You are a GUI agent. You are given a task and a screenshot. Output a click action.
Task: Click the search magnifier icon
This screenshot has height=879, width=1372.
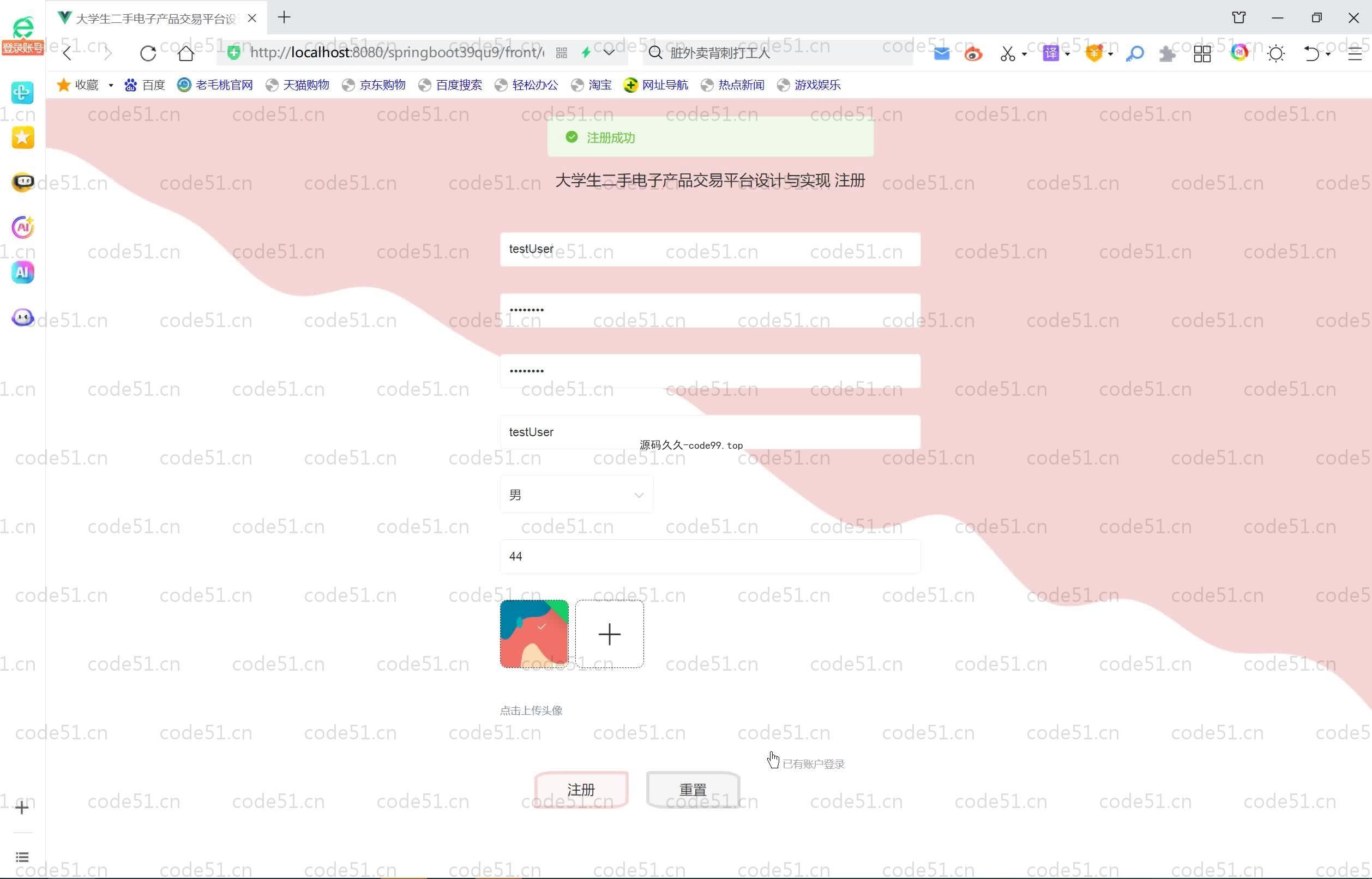pos(655,53)
